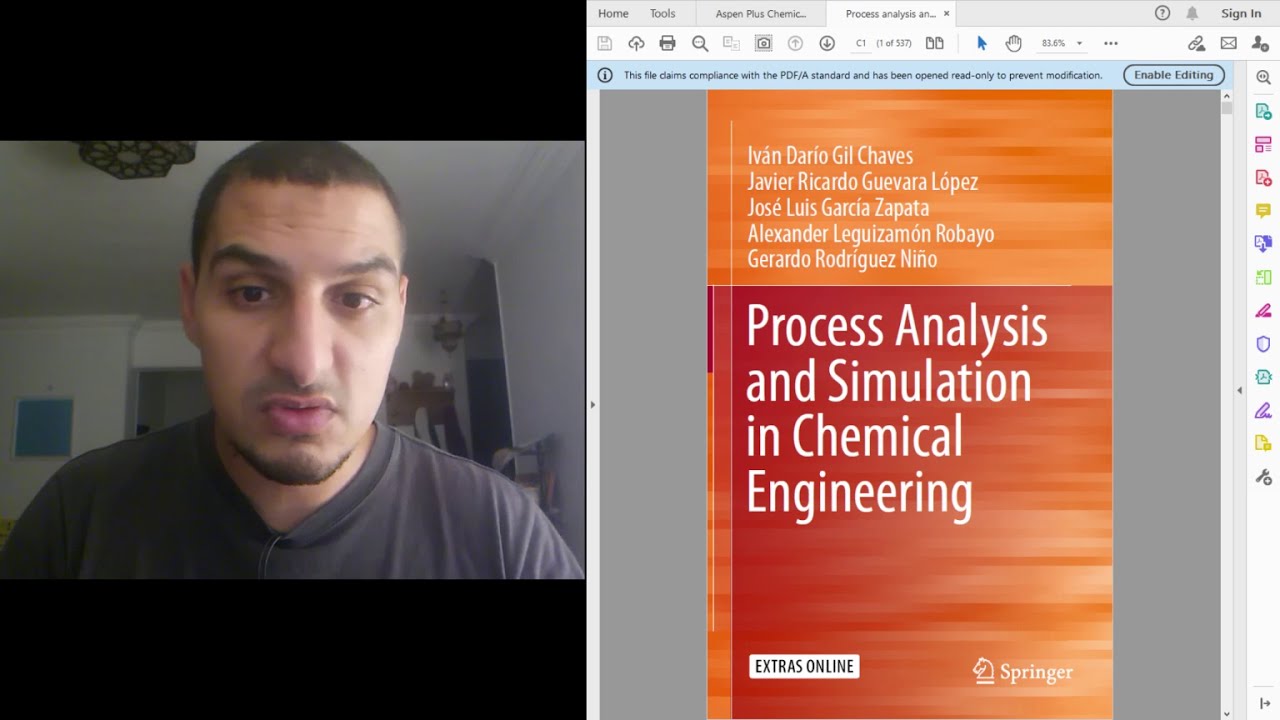Image resolution: width=1280 pixels, height=720 pixels.
Task: Open convert-to-text icon beside Find magnifier
Action: point(731,43)
